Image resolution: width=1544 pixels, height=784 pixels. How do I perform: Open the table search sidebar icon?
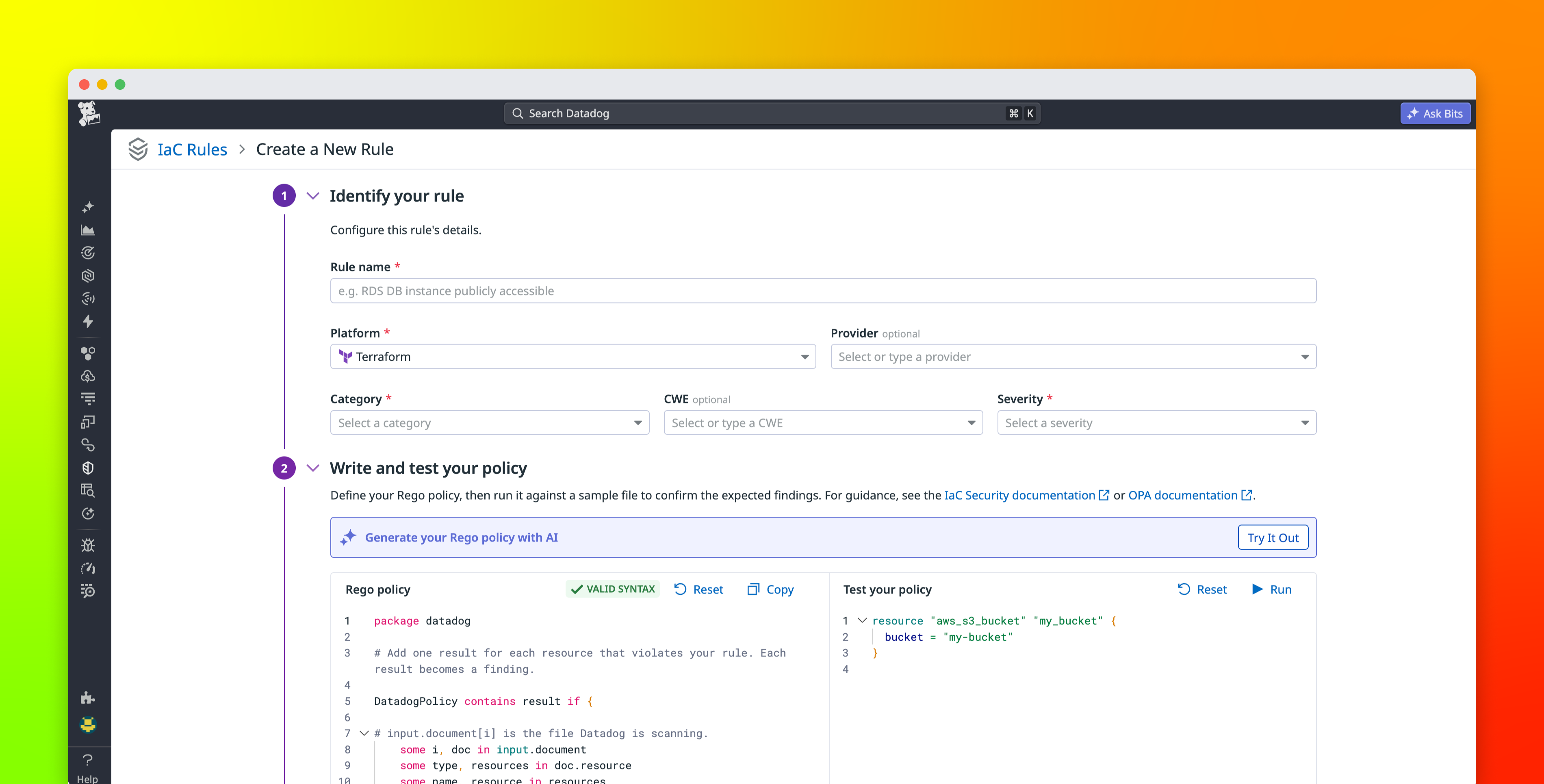coord(88,490)
